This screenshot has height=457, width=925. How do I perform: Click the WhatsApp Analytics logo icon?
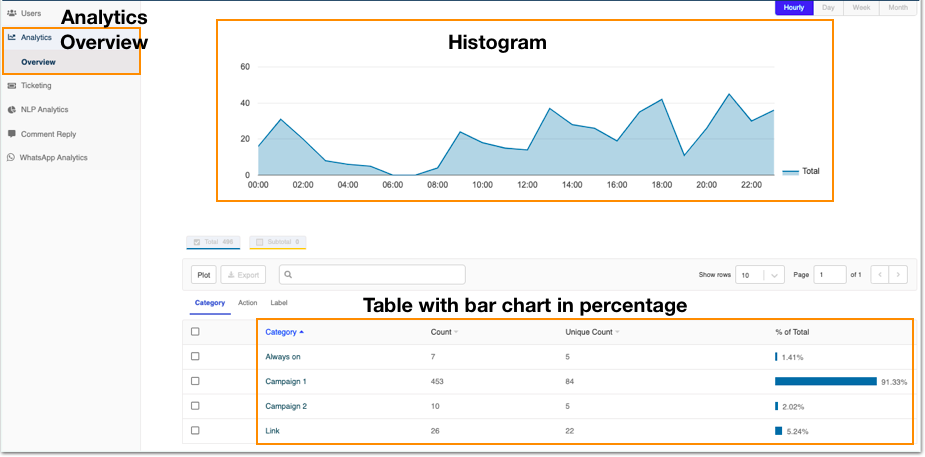click(x=11, y=158)
